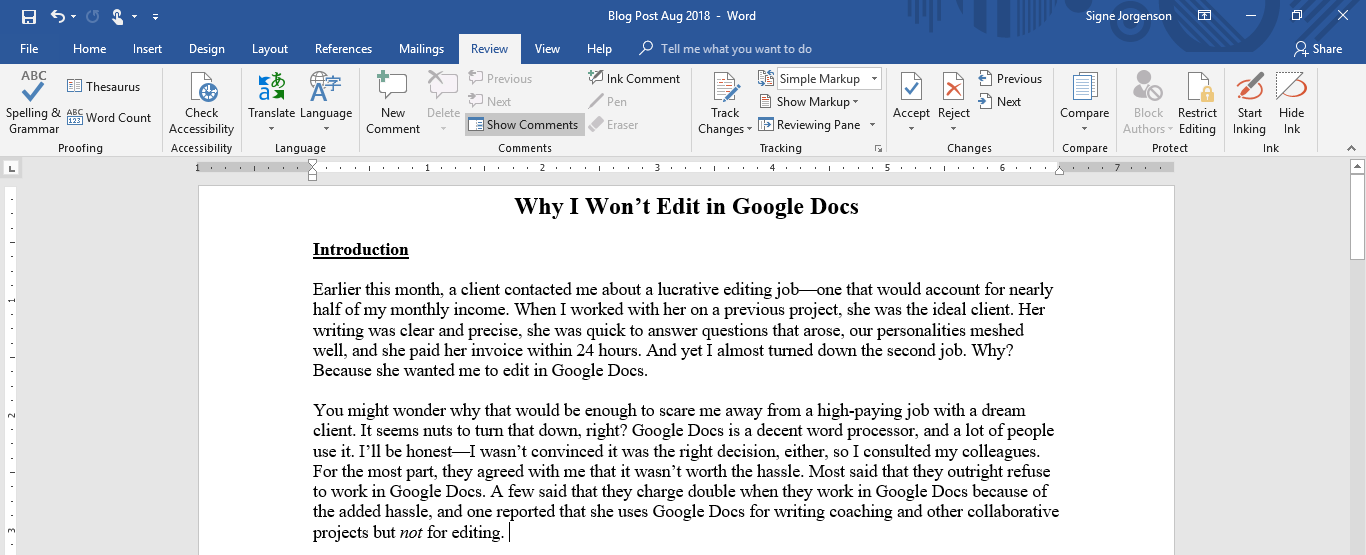The height and width of the screenshot is (555, 1366).
Task: Click the Undo arrow icon
Action: (x=57, y=16)
